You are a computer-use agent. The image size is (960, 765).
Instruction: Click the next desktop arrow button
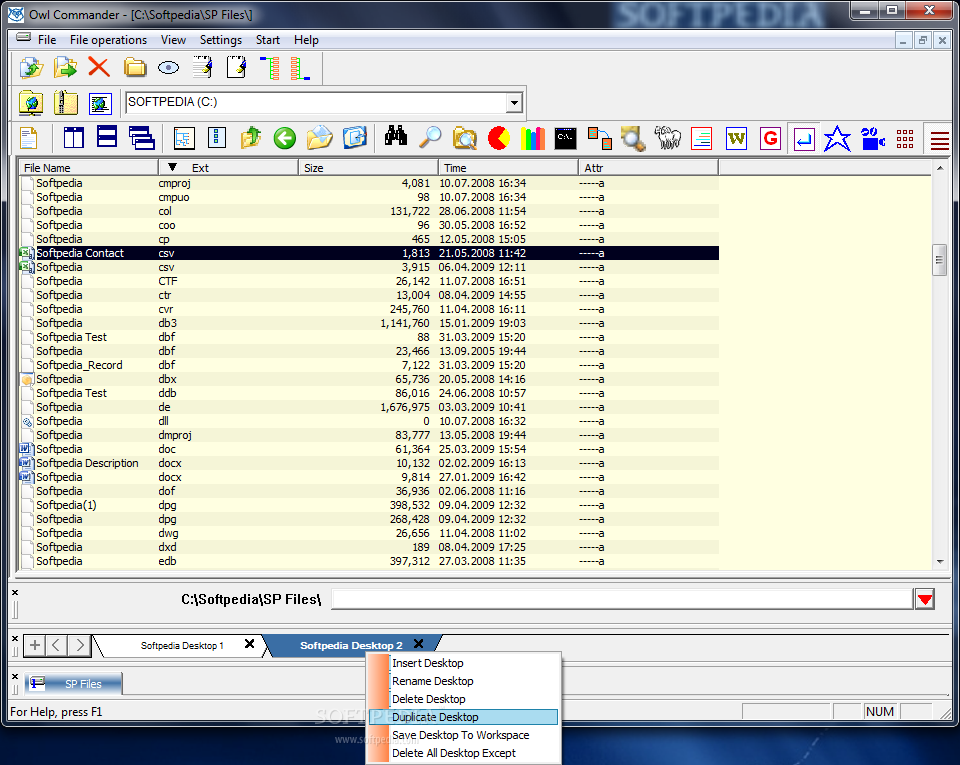click(79, 645)
